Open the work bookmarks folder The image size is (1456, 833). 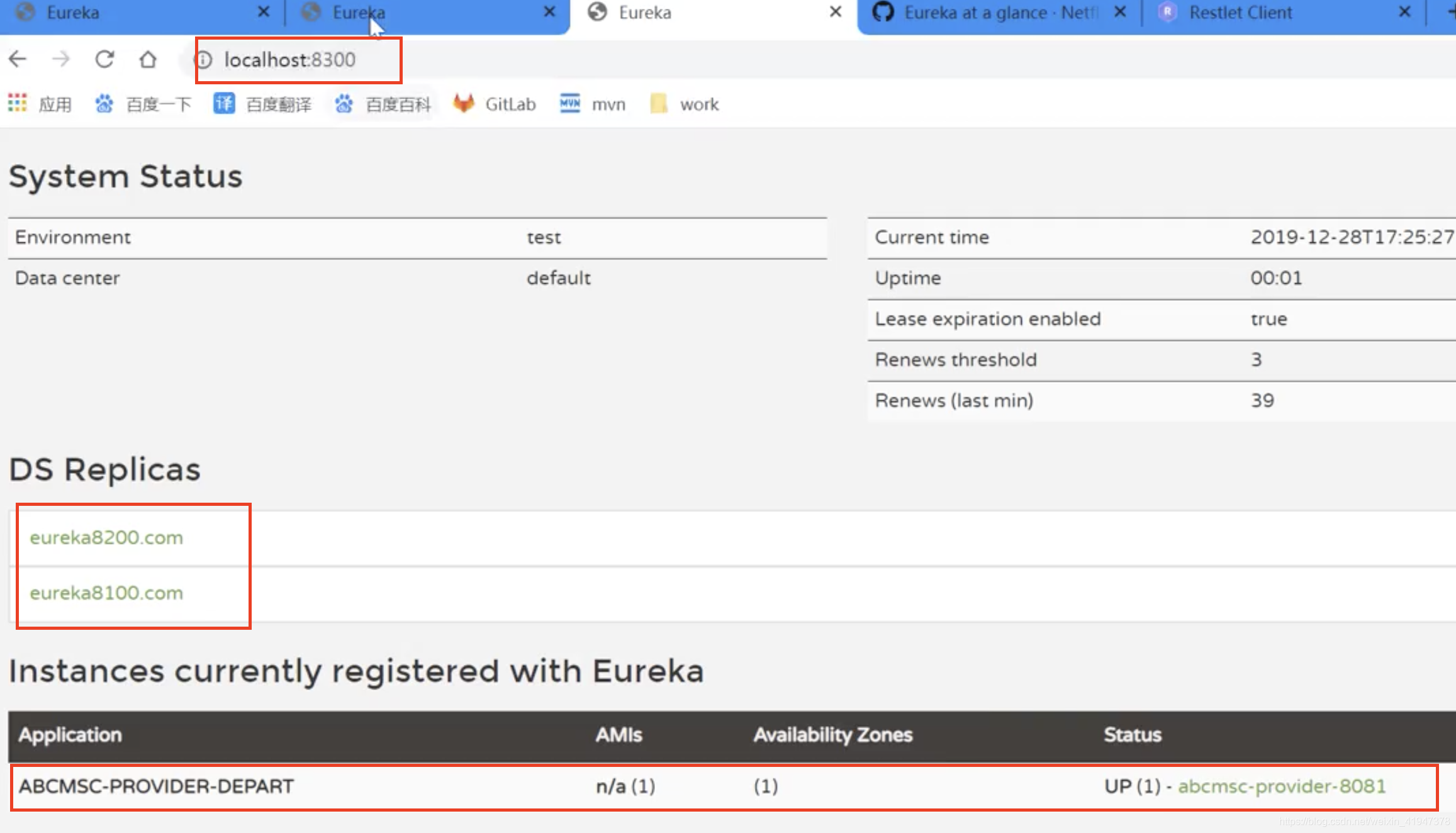point(685,104)
